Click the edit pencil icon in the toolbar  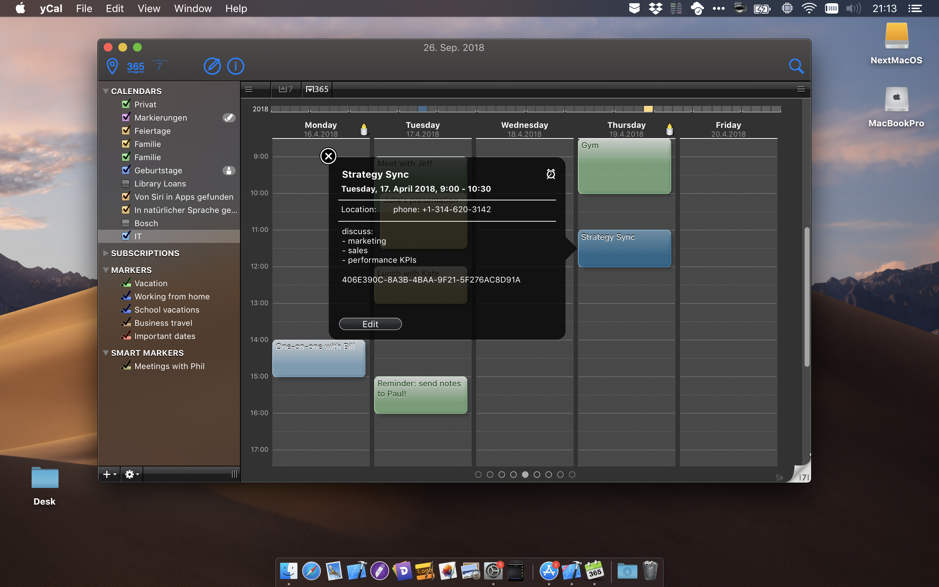click(211, 66)
